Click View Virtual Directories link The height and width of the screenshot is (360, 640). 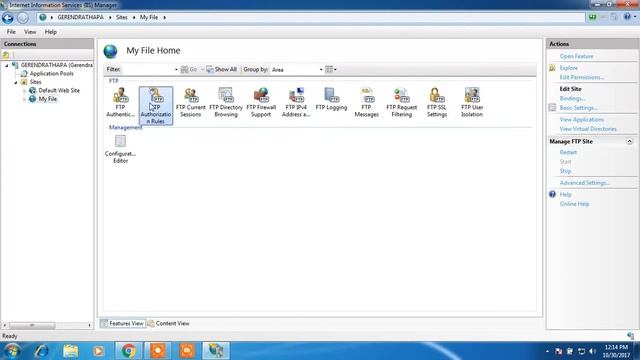(588, 129)
